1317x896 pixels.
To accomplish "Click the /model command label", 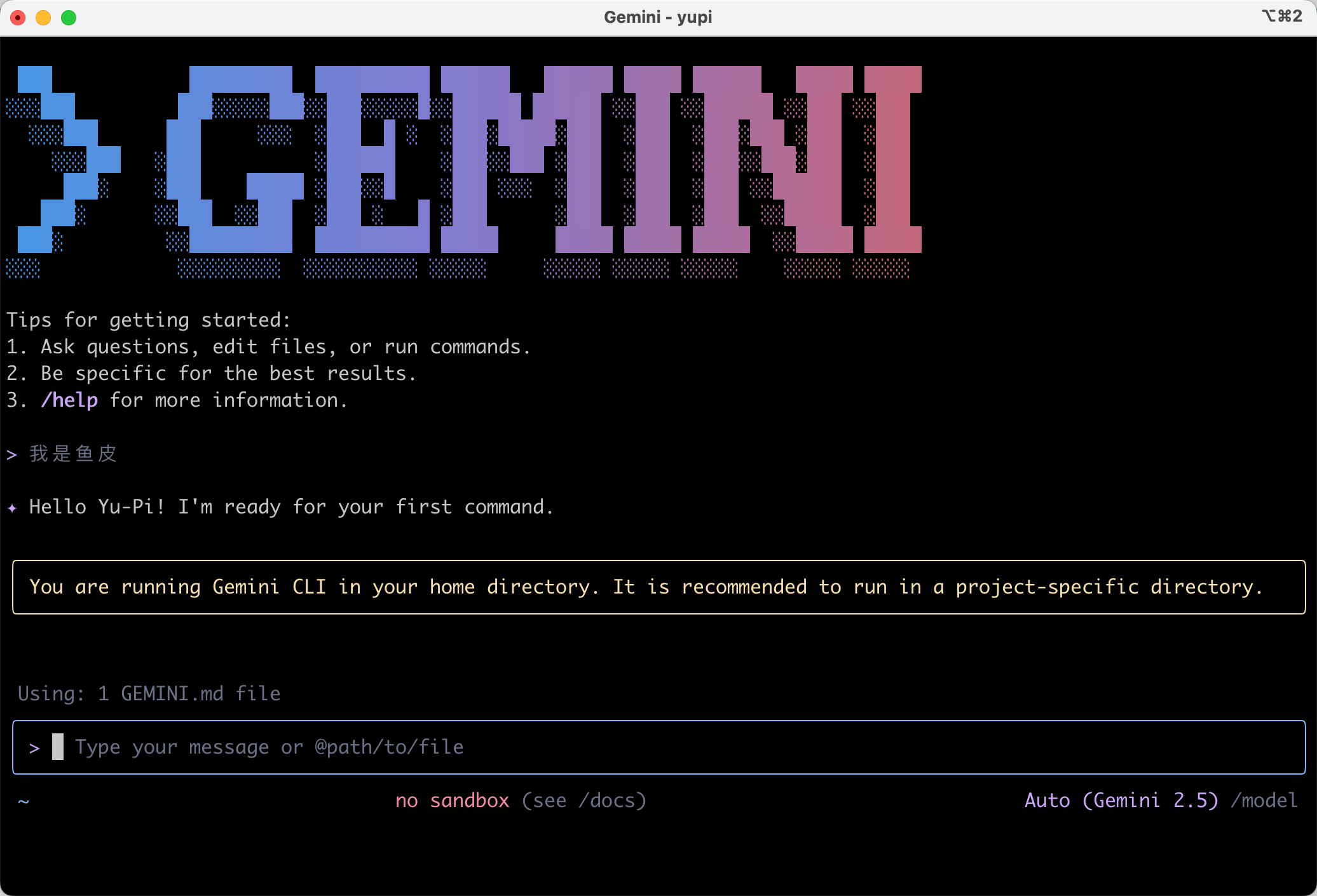I will [1264, 801].
